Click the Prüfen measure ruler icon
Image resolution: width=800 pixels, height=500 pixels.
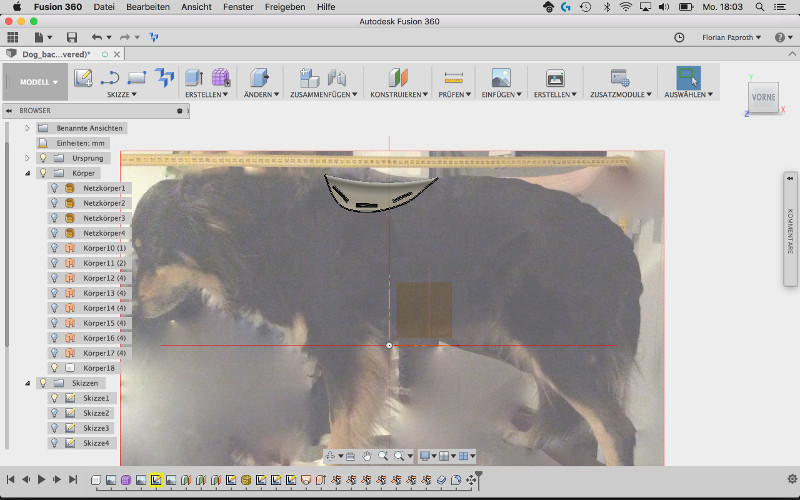tap(454, 77)
